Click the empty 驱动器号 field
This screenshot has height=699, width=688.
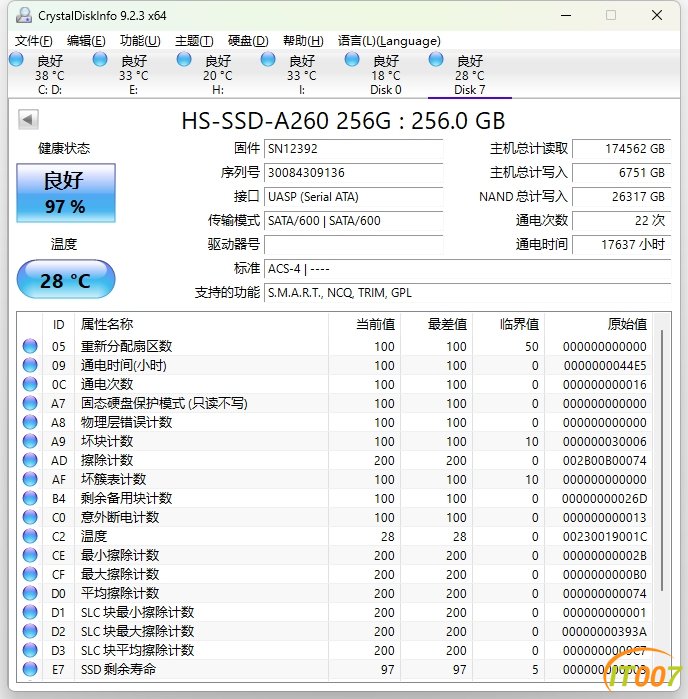tap(354, 245)
